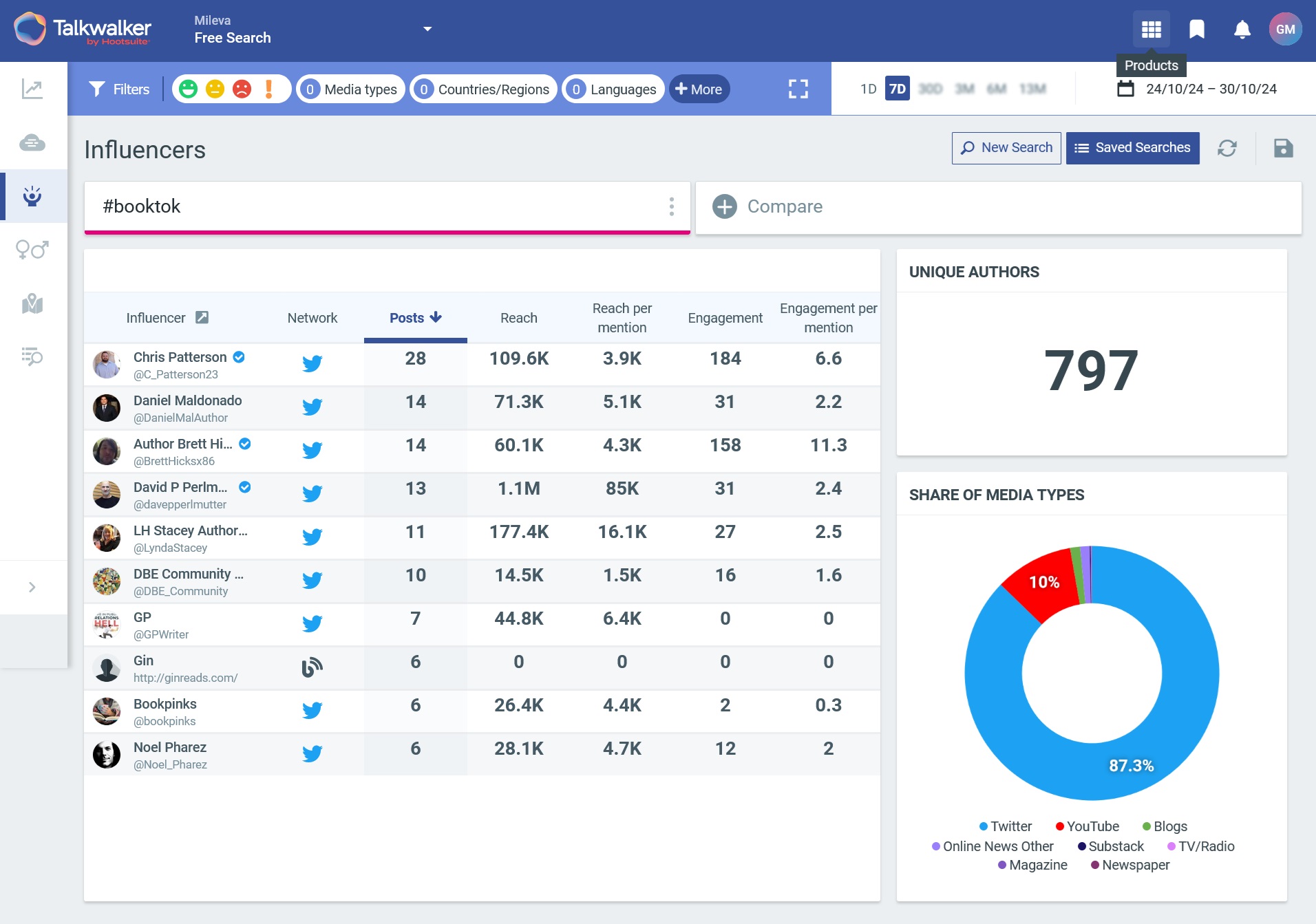This screenshot has width=1316, height=924.
Task: Toggle the neutral sentiment face filter
Action: click(x=215, y=89)
